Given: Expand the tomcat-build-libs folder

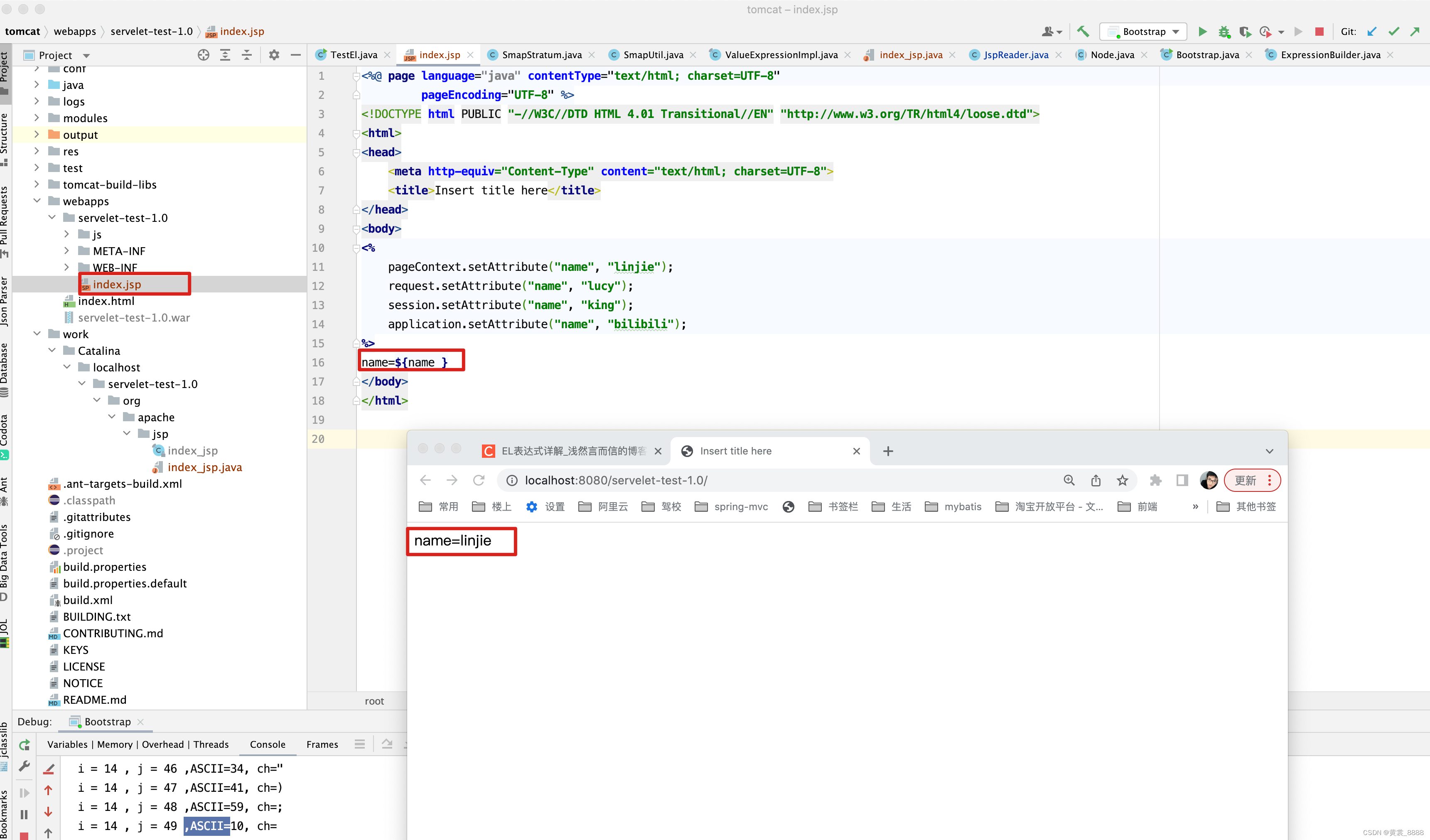Looking at the screenshot, I should pos(37,184).
